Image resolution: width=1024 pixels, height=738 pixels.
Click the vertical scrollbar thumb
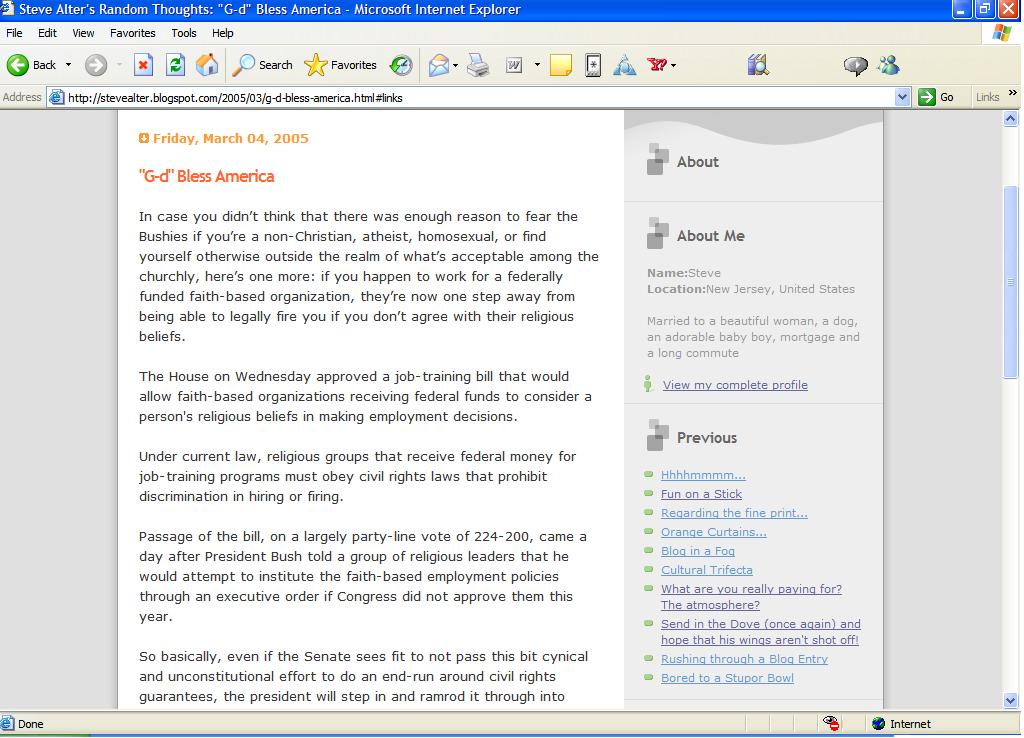click(1010, 282)
